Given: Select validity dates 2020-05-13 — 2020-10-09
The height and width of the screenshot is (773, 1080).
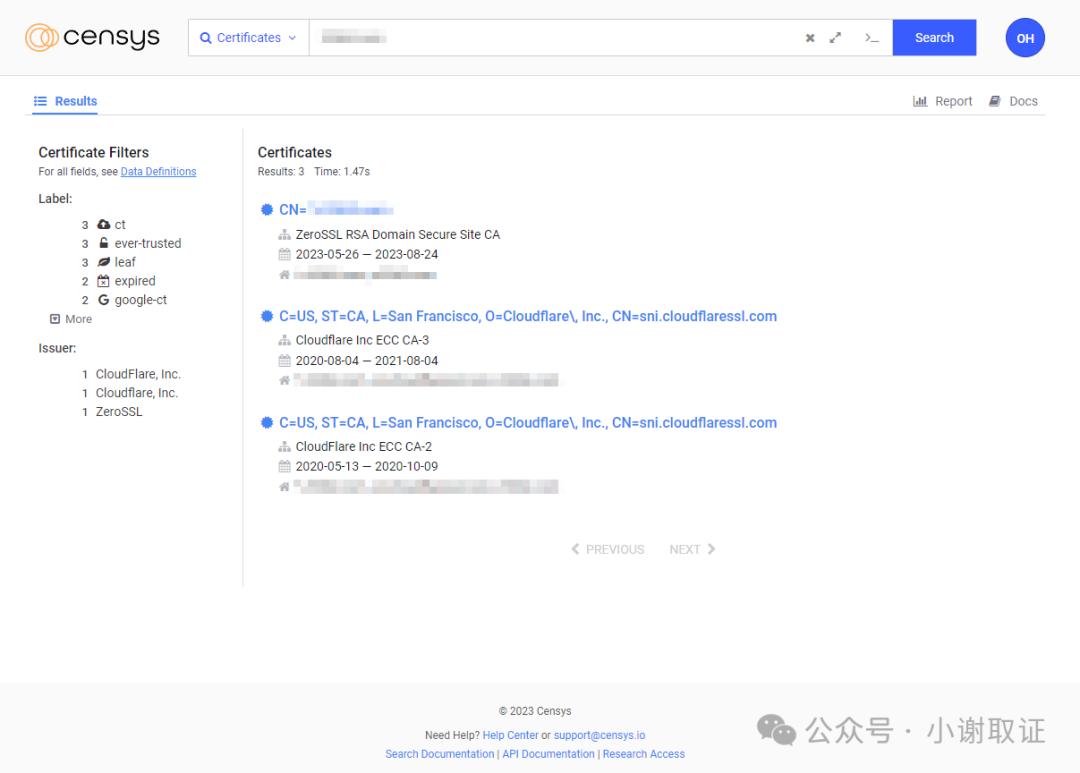Looking at the screenshot, I should coord(366,466).
